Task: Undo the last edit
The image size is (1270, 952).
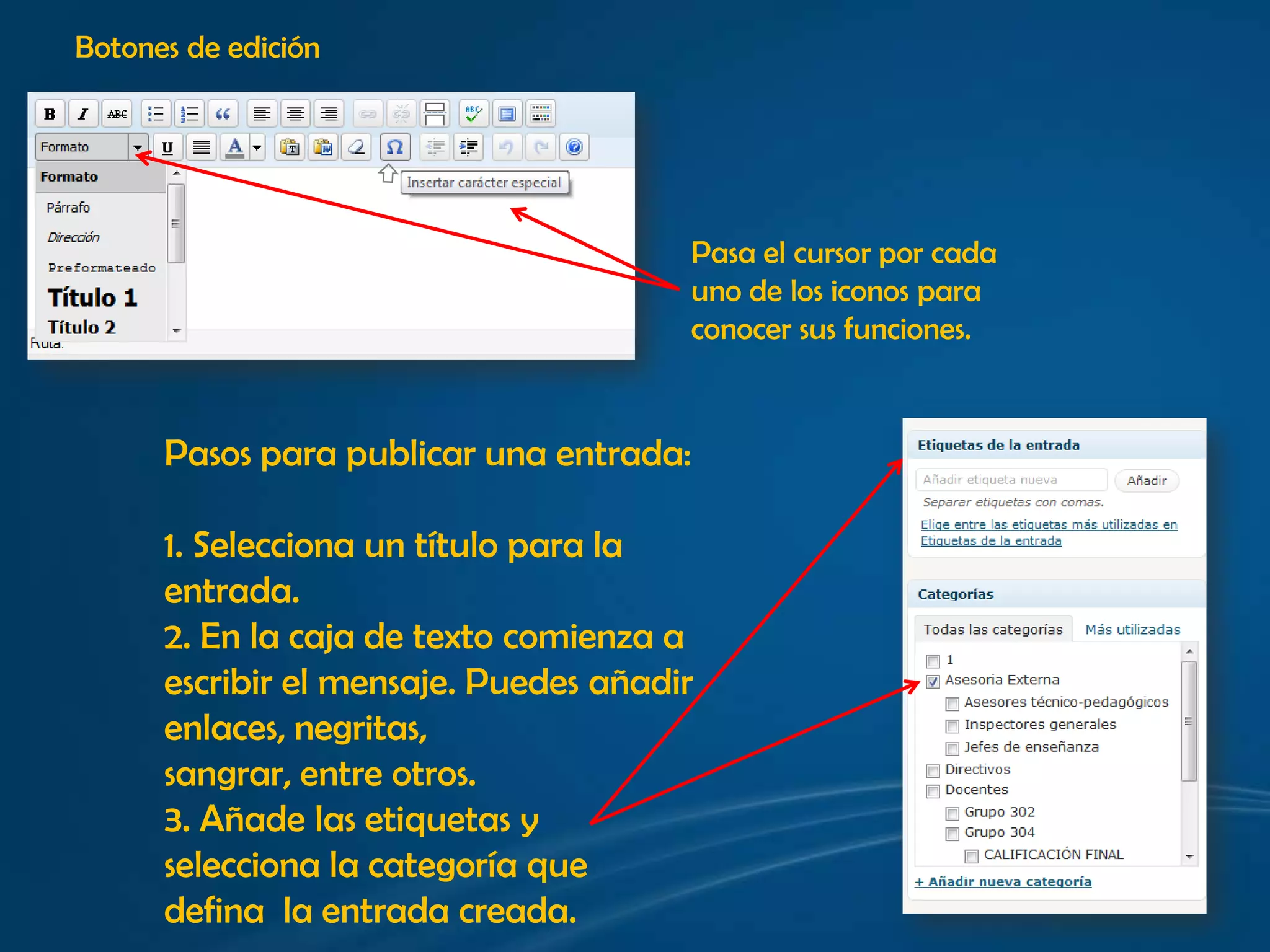Action: click(507, 148)
